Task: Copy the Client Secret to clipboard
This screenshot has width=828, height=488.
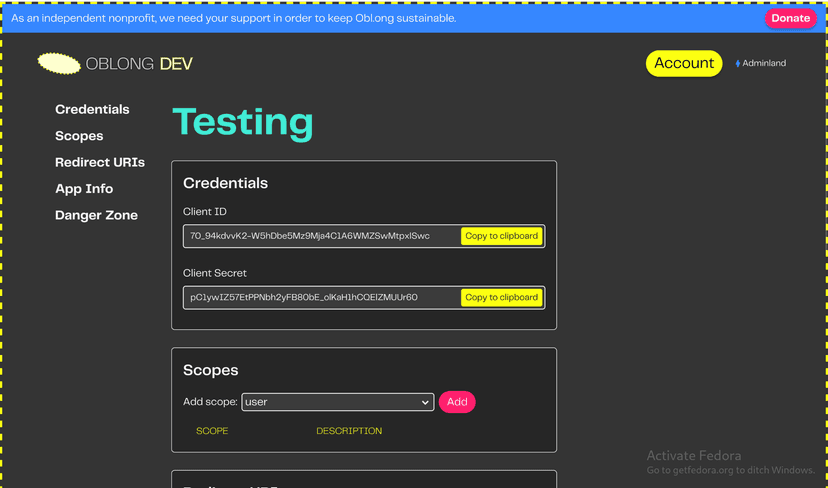Action: point(502,298)
